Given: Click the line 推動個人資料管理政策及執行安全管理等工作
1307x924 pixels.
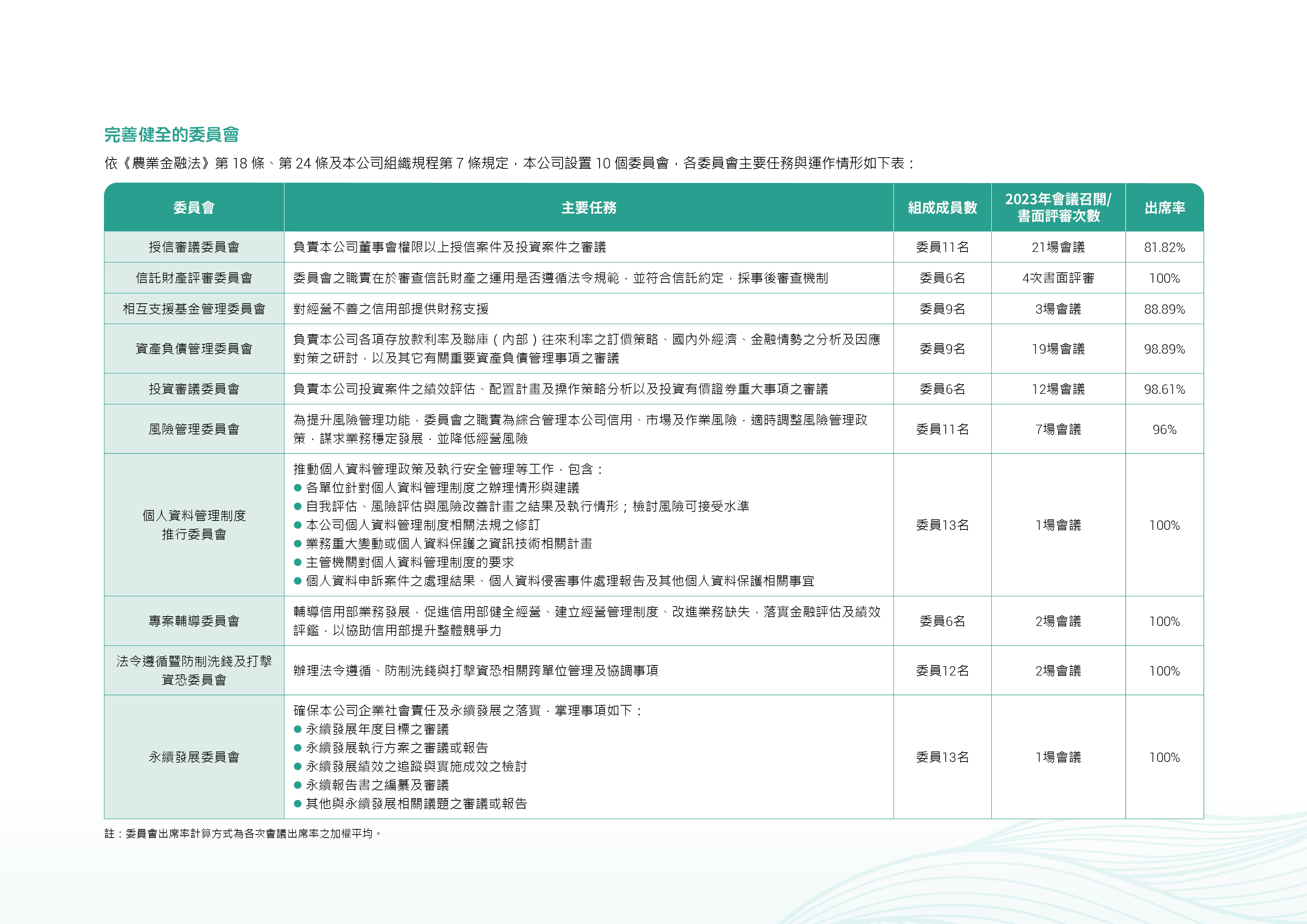Looking at the screenshot, I should pyautogui.click(x=448, y=469).
